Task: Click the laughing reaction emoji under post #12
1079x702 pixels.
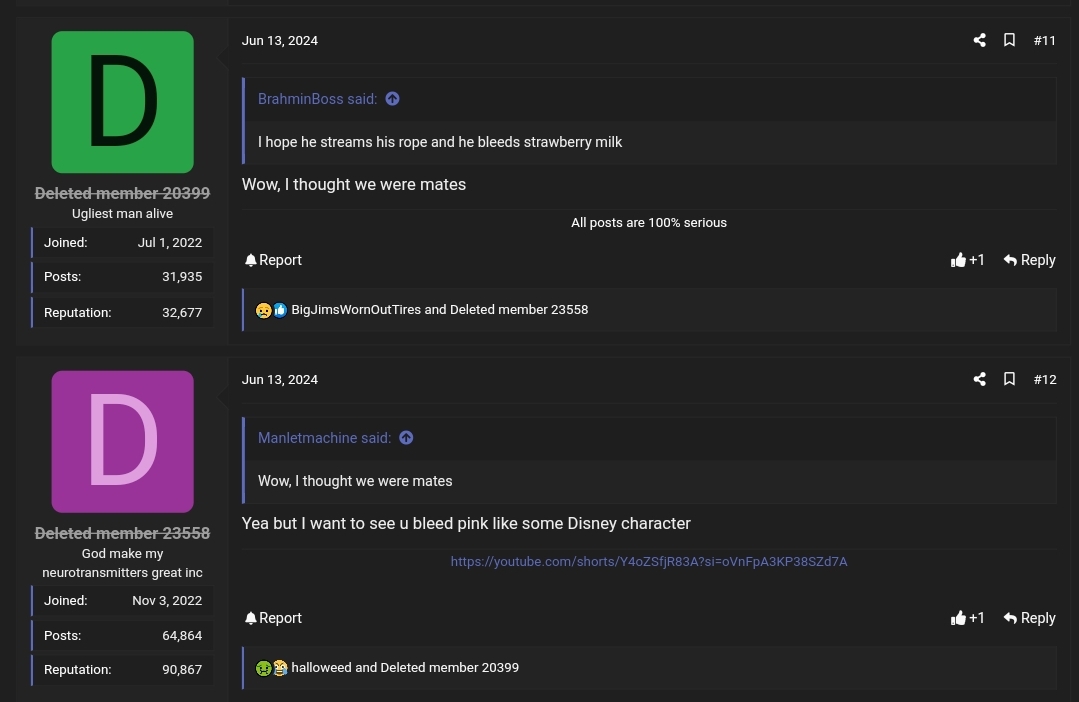Action: click(x=280, y=667)
